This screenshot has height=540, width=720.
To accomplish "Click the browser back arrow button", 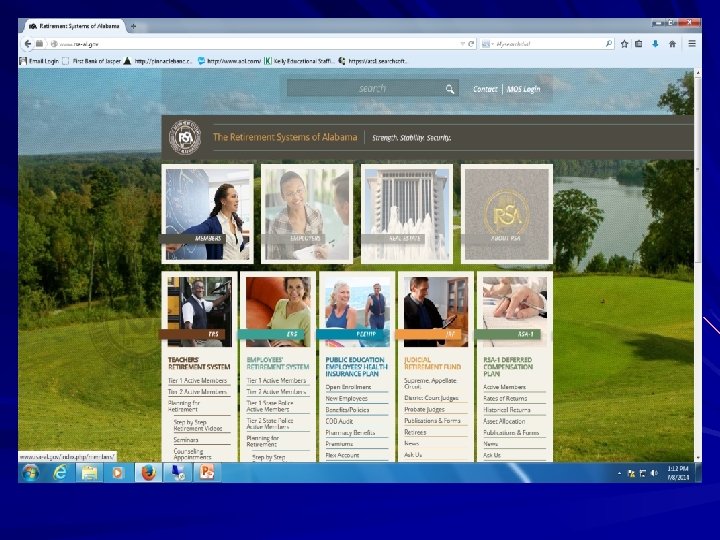I will point(28,44).
